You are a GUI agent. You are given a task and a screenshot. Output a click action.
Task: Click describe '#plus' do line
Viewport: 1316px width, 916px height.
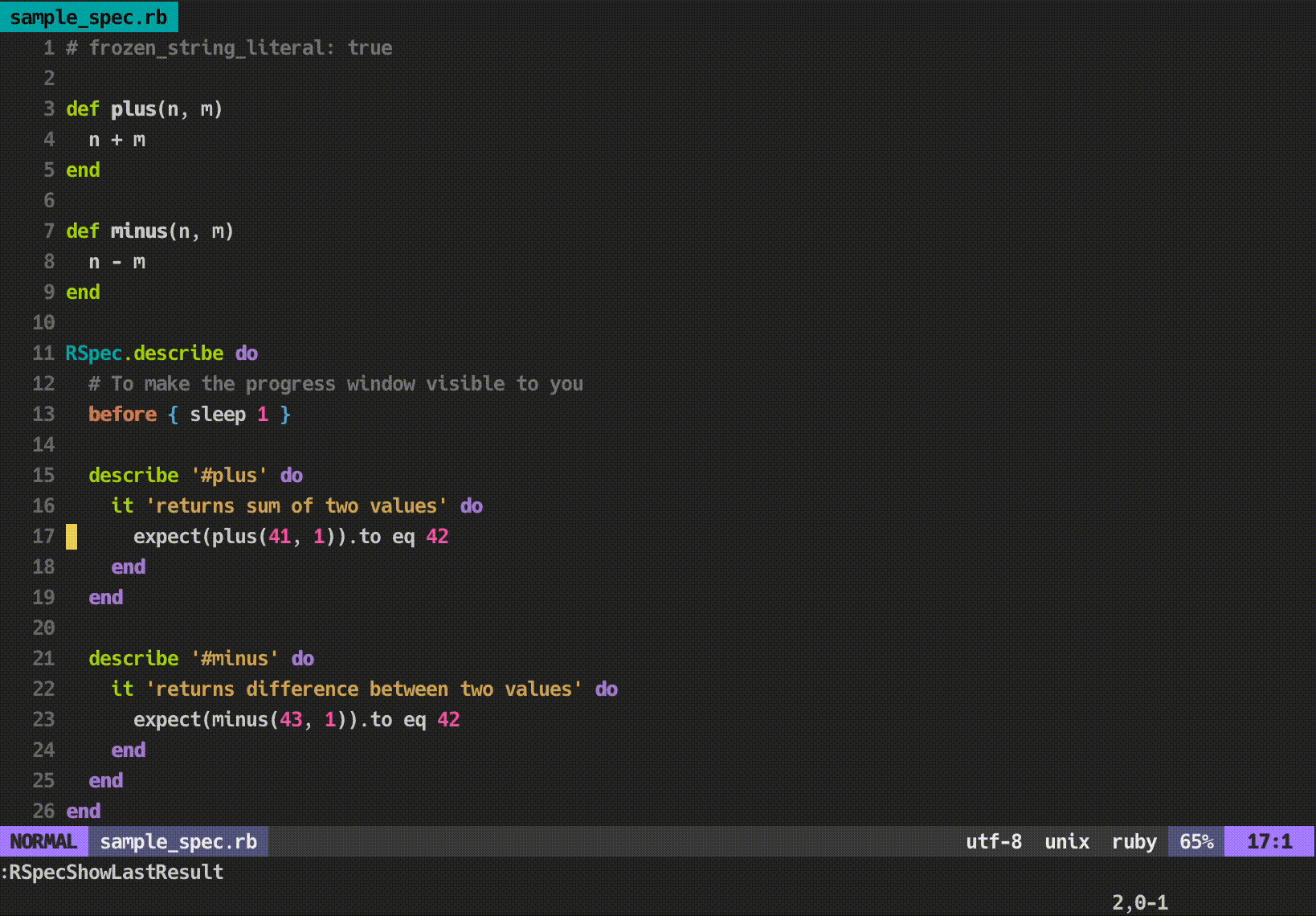(x=195, y=475)
